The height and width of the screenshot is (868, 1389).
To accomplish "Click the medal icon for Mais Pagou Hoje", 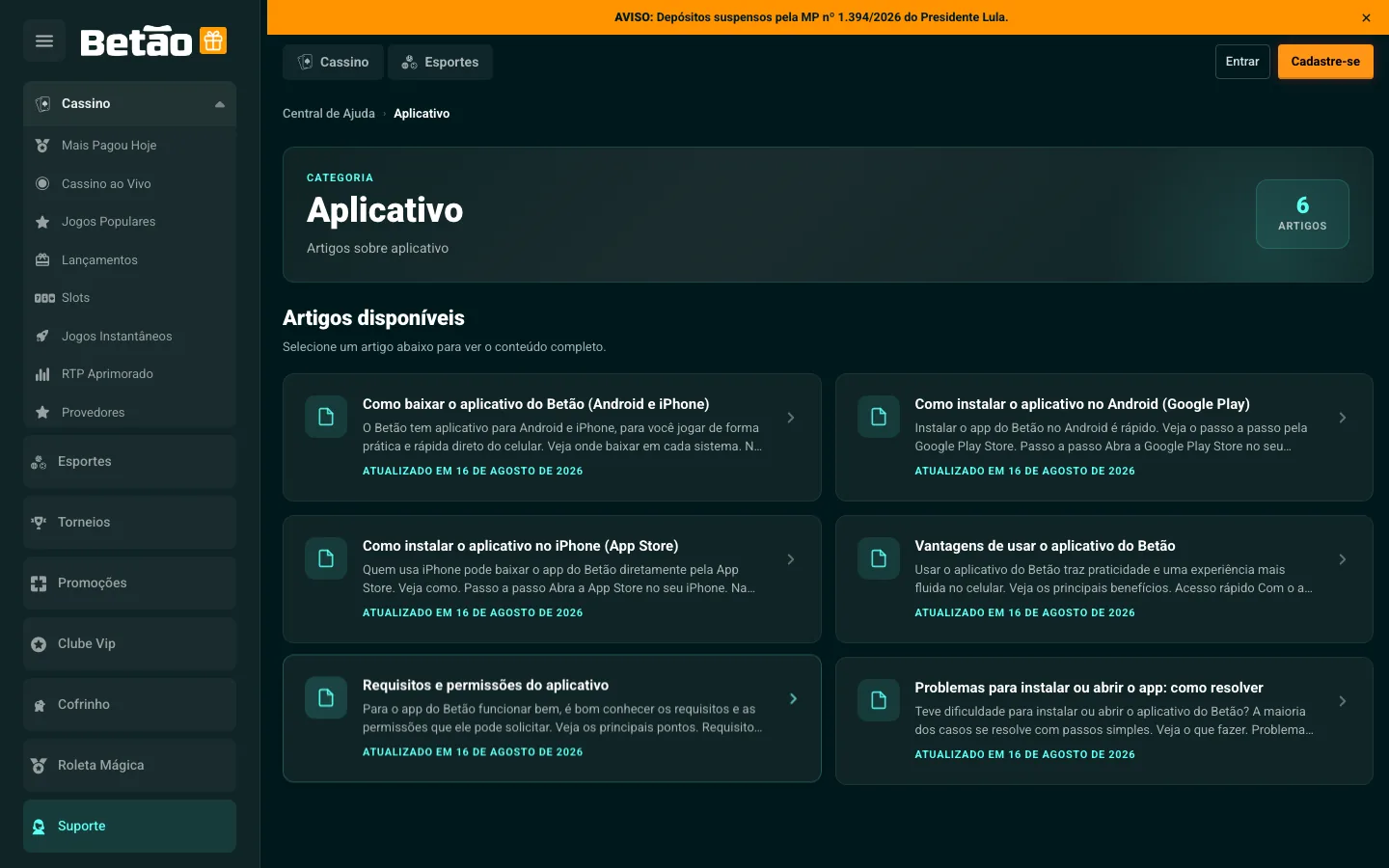I will coord(42,146).
